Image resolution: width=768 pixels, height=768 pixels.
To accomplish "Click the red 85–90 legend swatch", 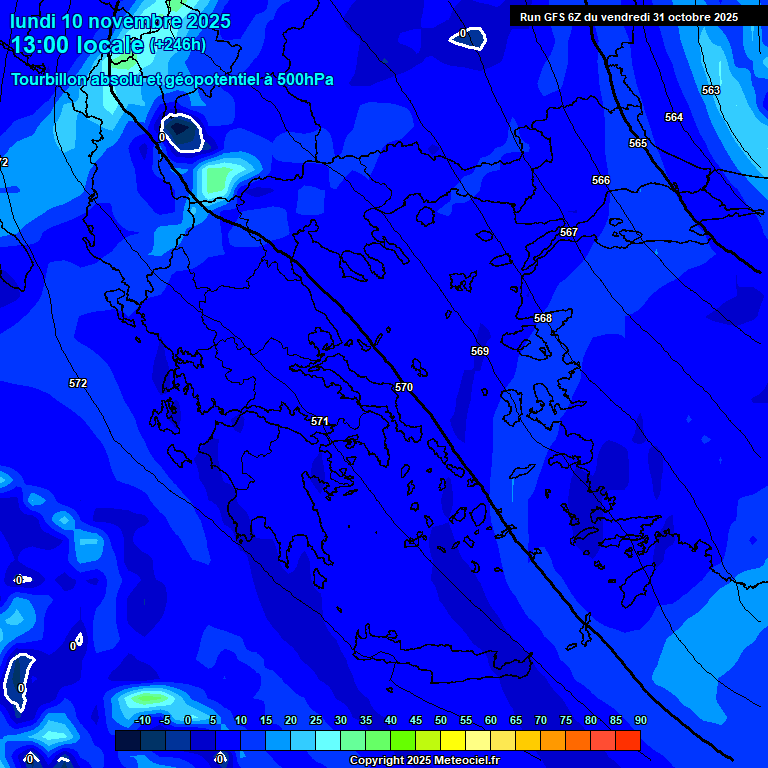I will 628,740.
